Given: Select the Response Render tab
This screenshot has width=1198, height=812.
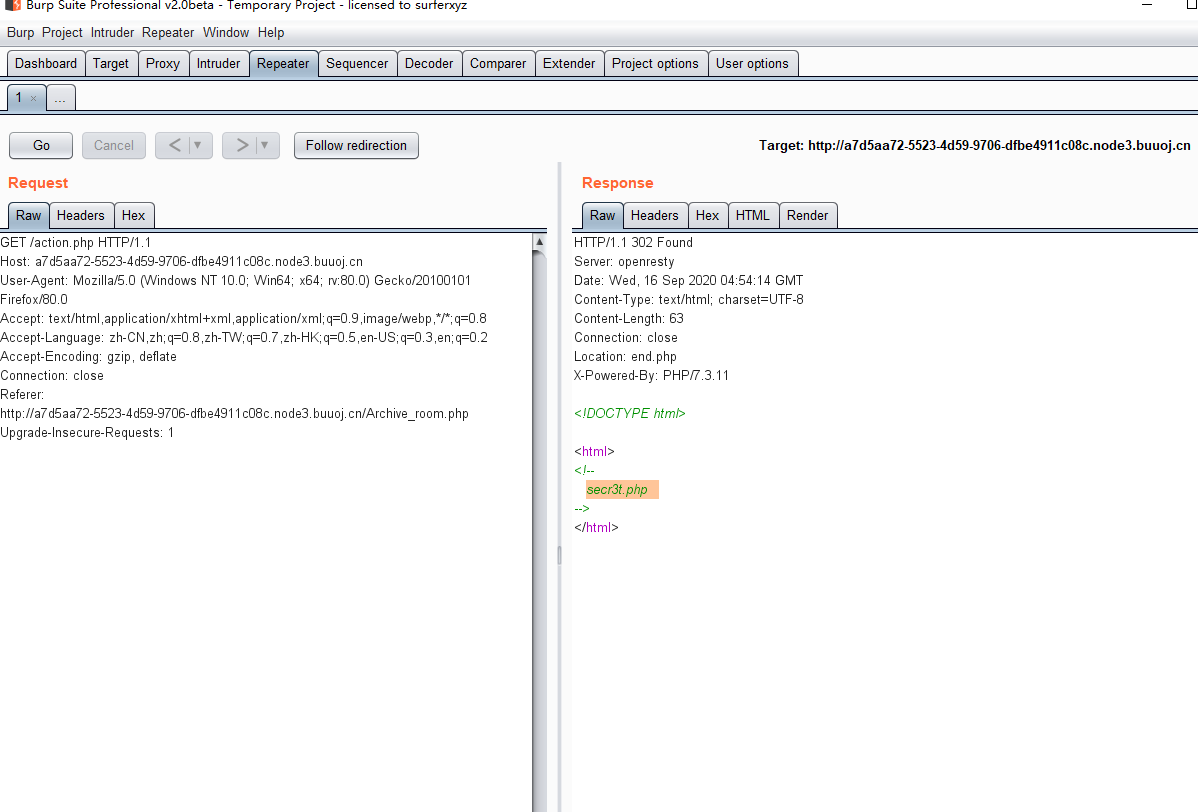Looking at the screenshot, I should pyautogui.click(x=807, y=215).
